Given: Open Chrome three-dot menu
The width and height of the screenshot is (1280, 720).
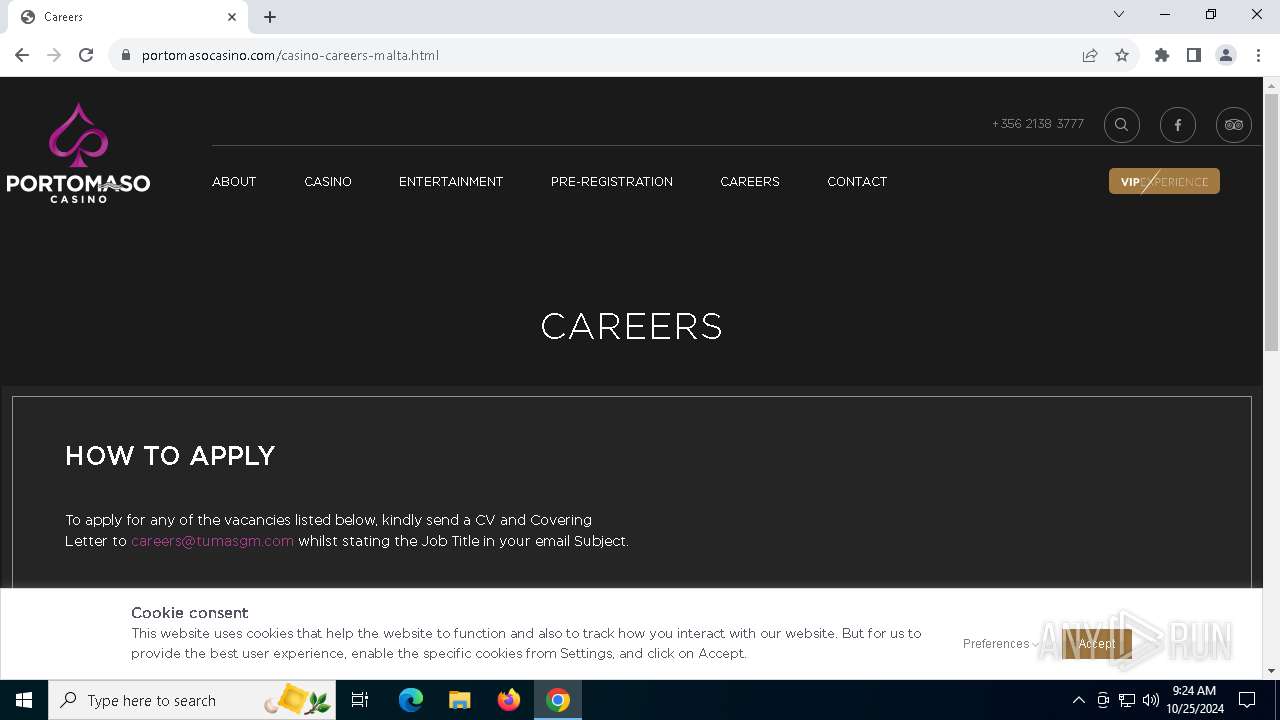Looking at the screenshot, I should [1258, 55].
